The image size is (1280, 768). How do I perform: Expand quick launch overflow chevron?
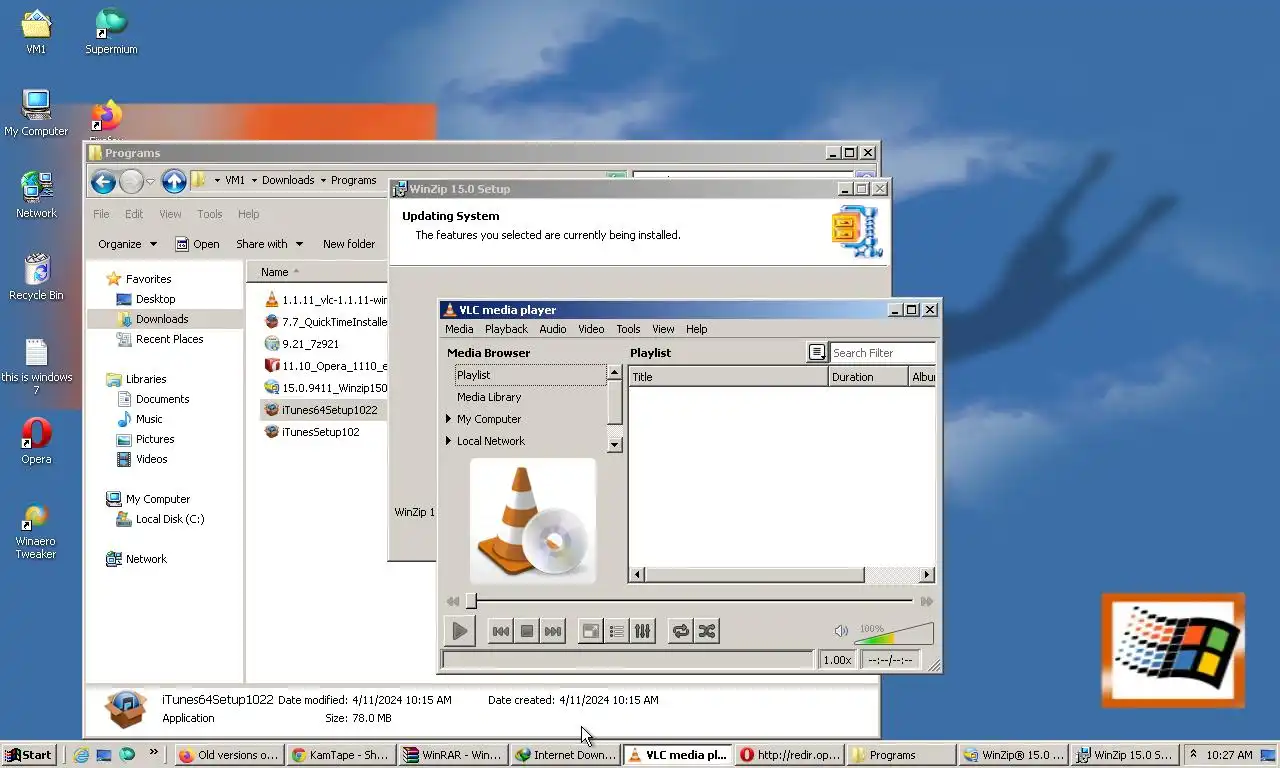(x=153, y=753)
